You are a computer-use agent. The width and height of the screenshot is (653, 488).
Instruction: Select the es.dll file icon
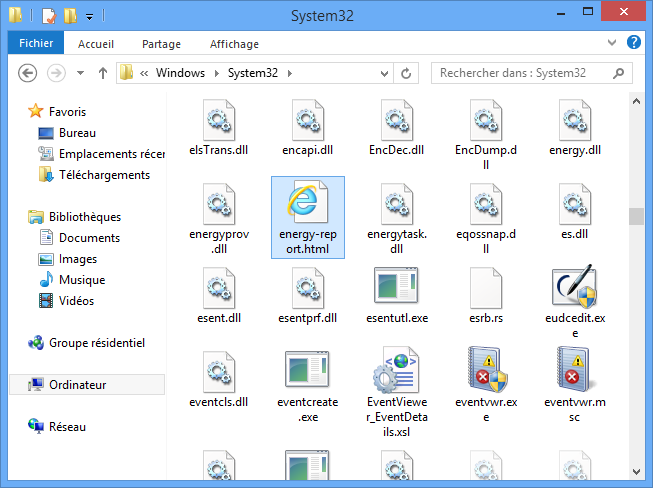coord(575,204)
